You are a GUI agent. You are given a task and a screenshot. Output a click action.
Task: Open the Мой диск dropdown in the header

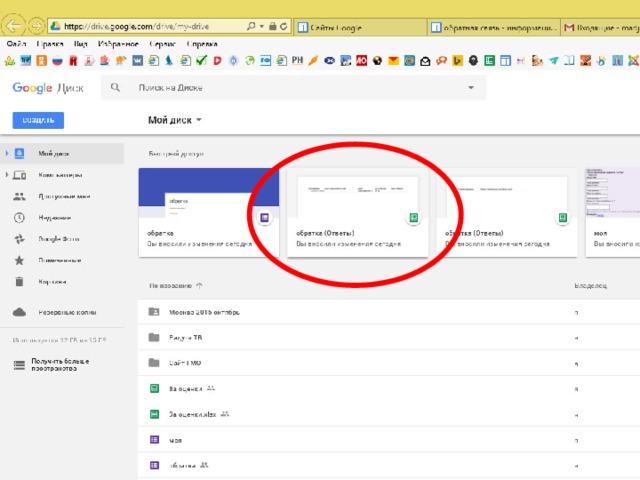click(x=175, y=120)
